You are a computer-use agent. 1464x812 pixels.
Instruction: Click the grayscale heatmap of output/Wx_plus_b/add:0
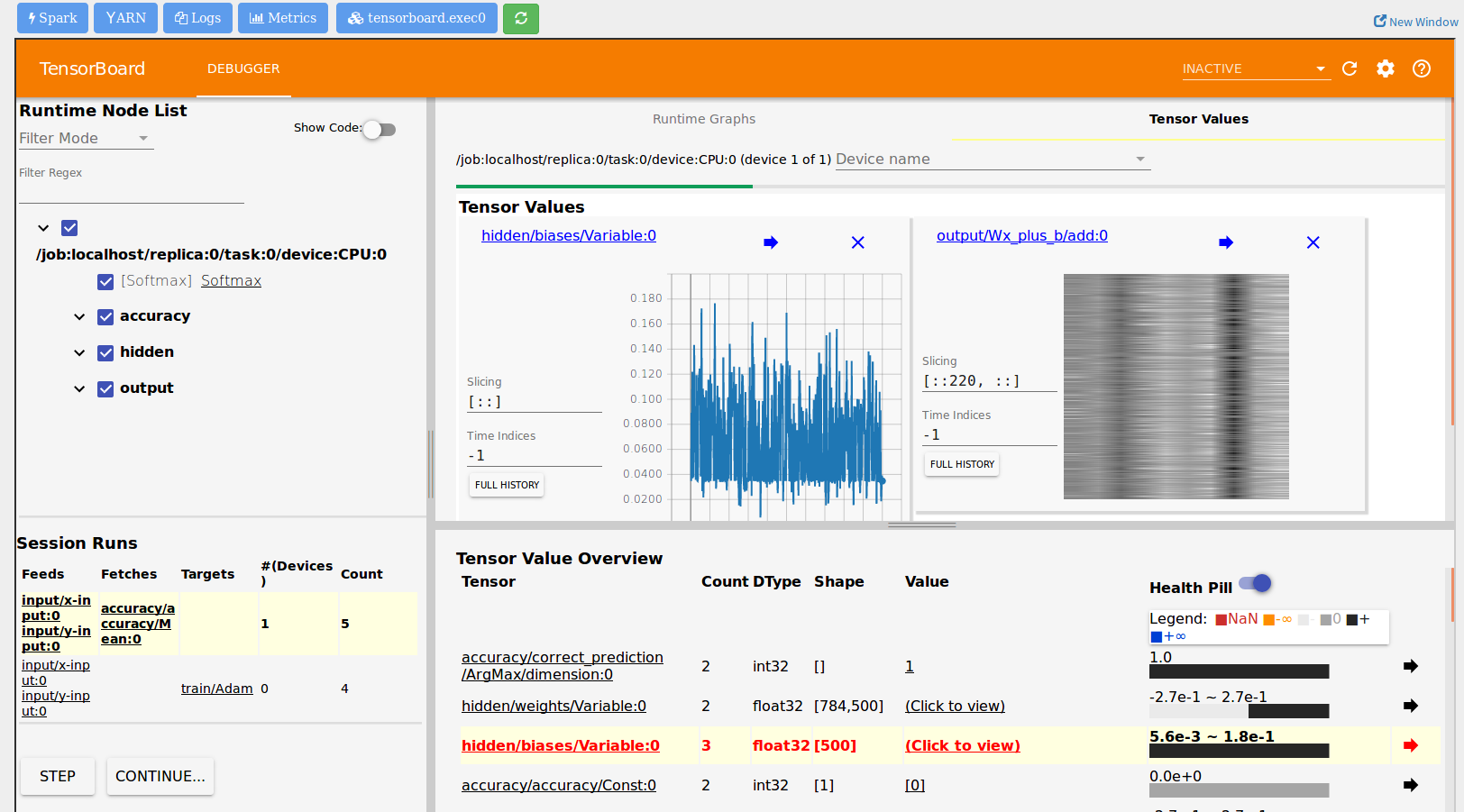[1176, 387]
